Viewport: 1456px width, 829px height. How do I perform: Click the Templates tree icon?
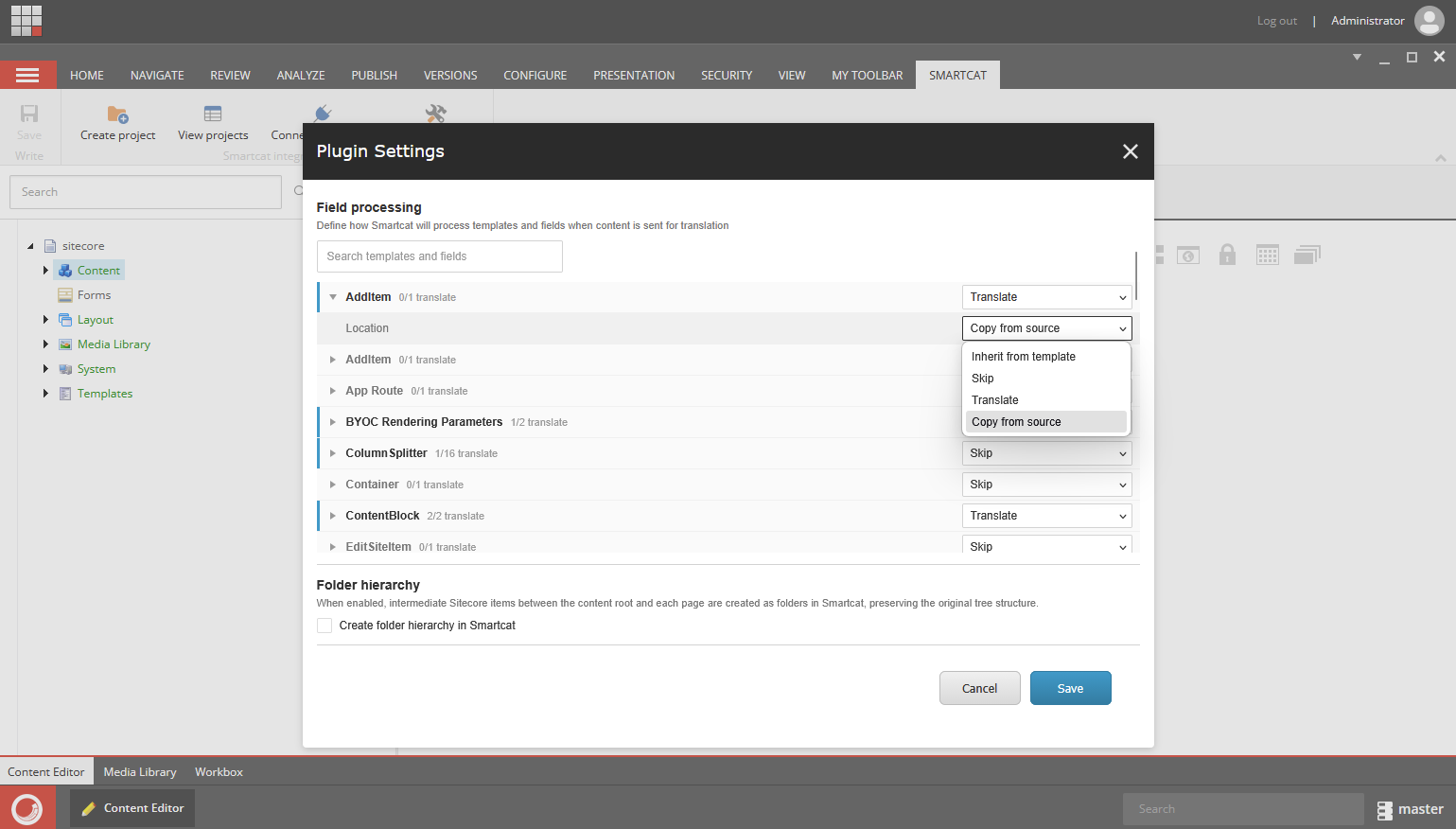coord(65,394)
